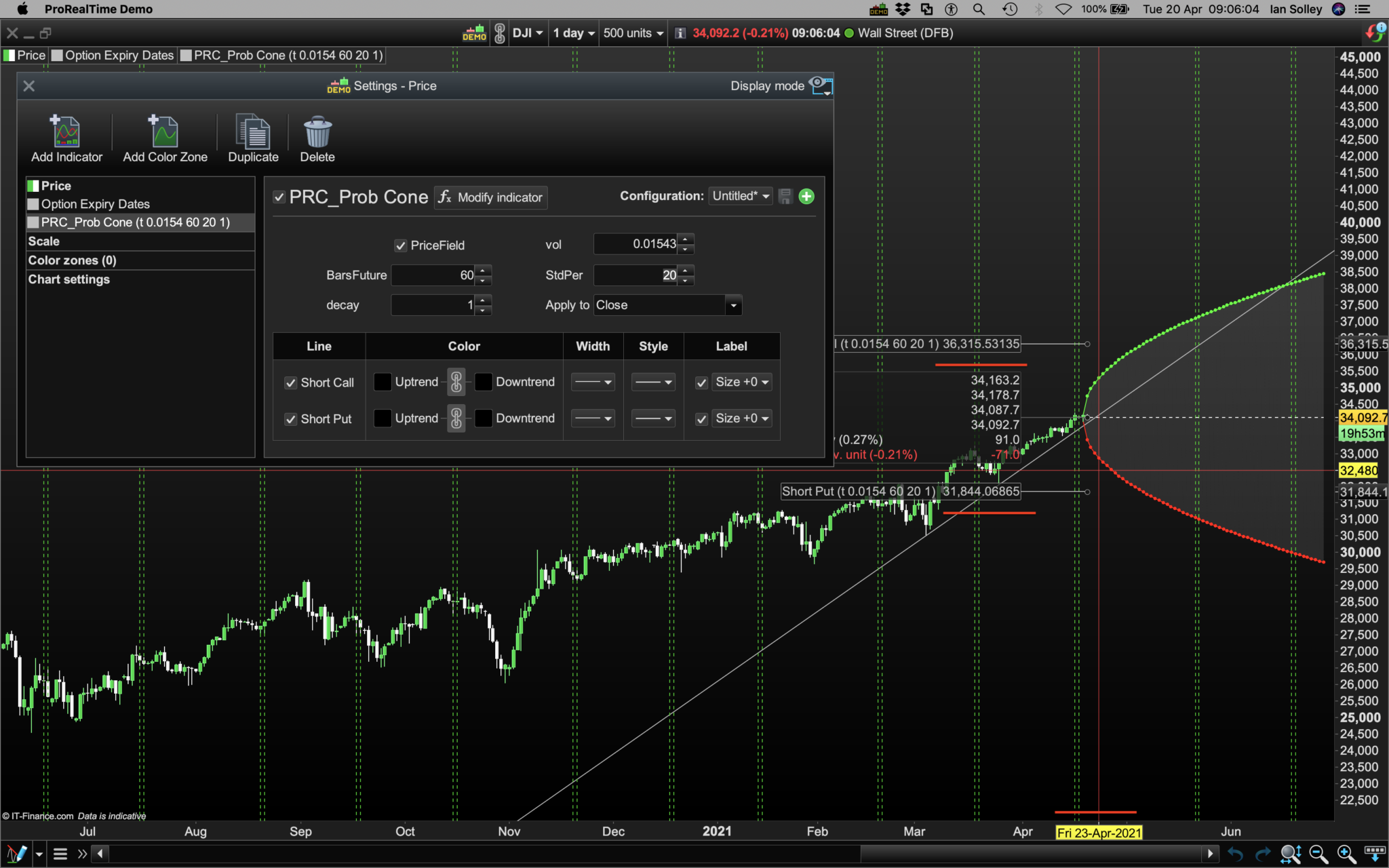1389x868 pixels.
Task: Click the Add Indicator icon
Action: point(66,132)
